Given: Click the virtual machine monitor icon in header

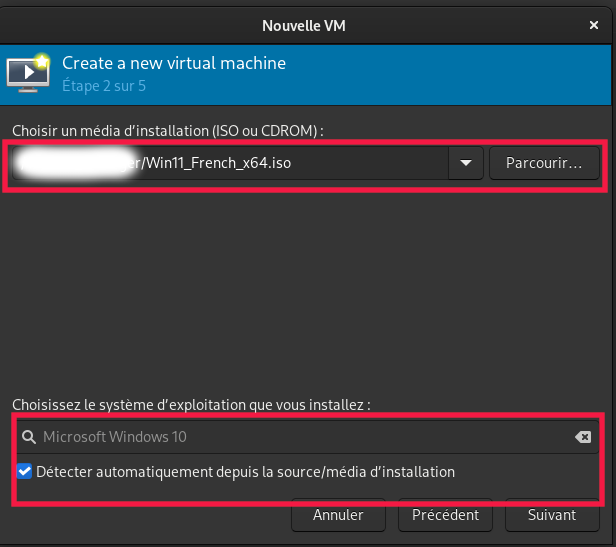Looking at the screenshot, I should coord(27,73).
